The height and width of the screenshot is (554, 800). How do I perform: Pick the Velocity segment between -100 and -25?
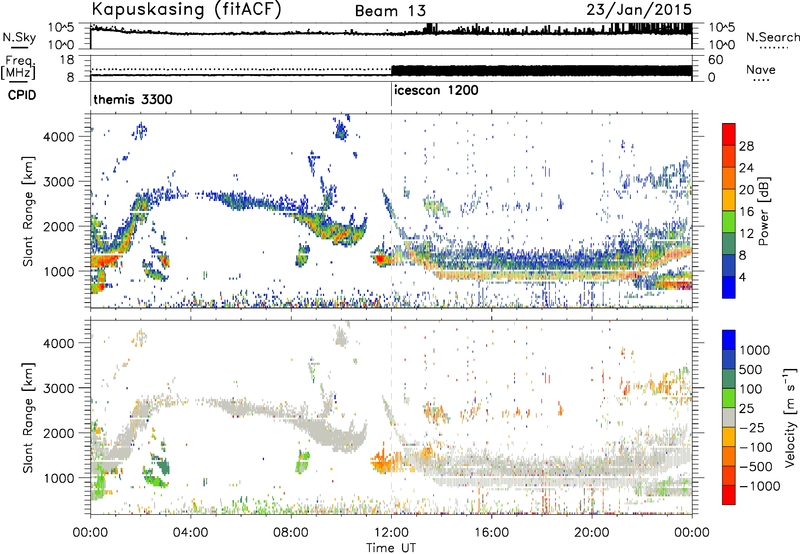729,437
